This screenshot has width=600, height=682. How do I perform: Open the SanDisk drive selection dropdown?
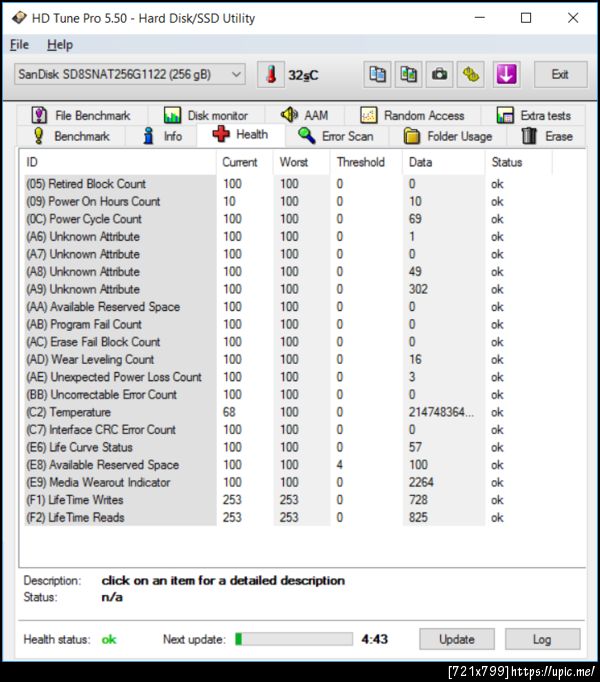130,74
